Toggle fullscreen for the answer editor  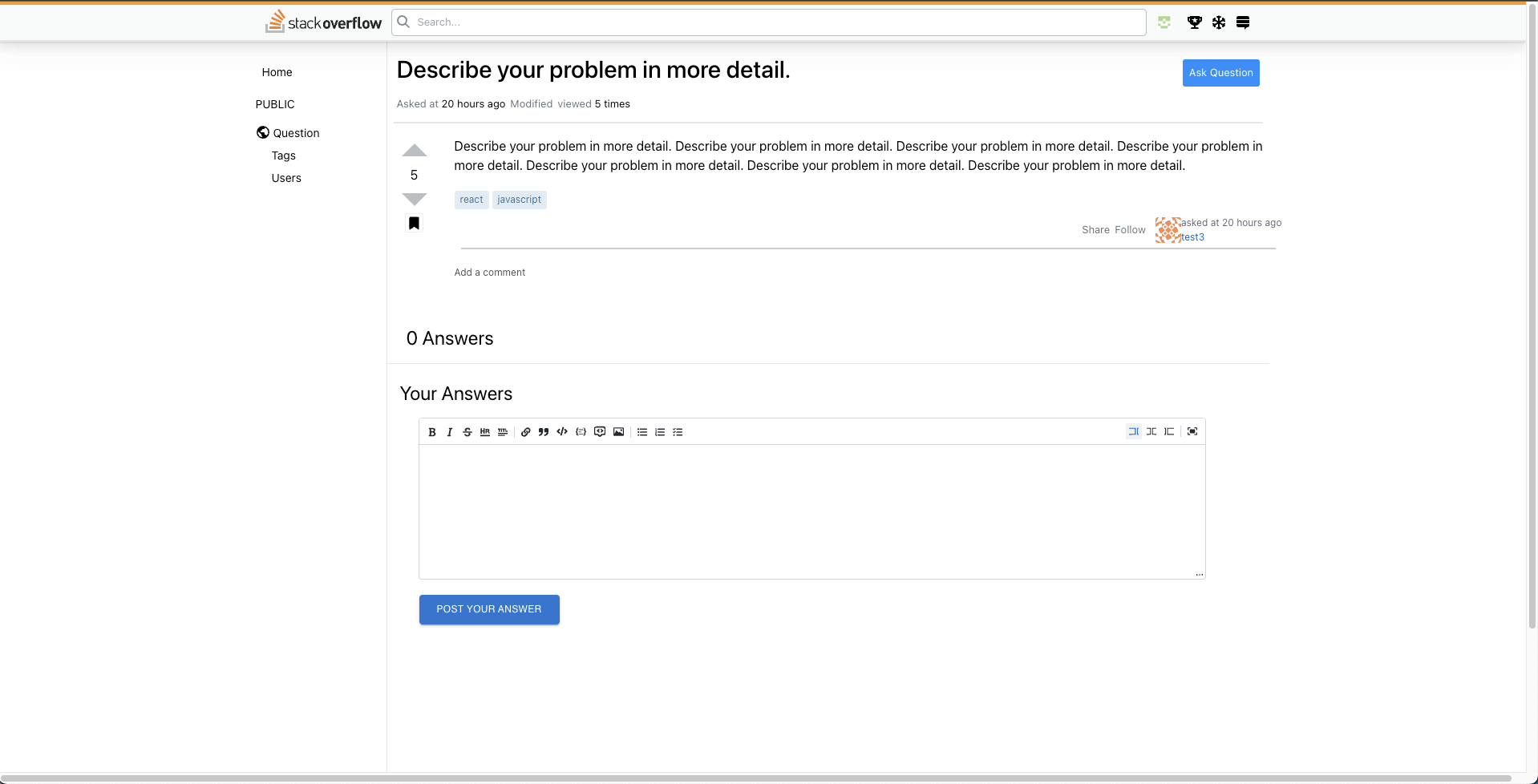[1192, 431]
